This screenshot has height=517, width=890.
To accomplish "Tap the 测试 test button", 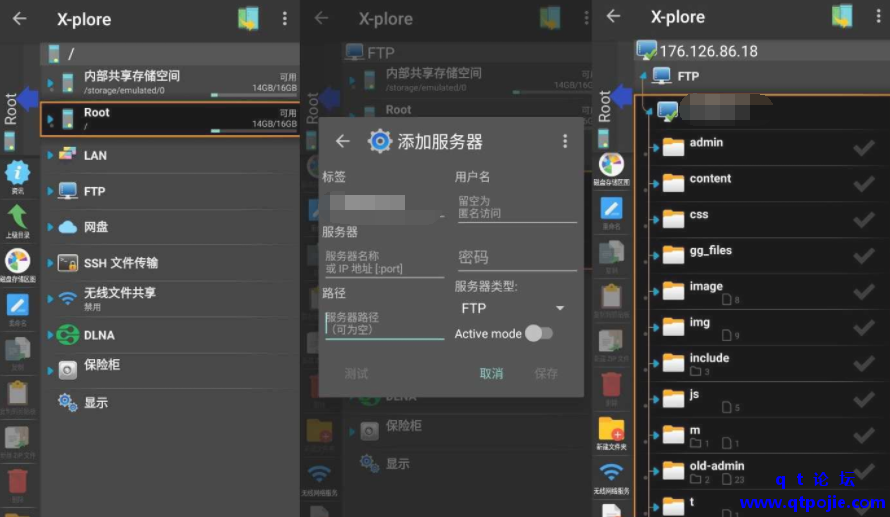I will [356, 373].
